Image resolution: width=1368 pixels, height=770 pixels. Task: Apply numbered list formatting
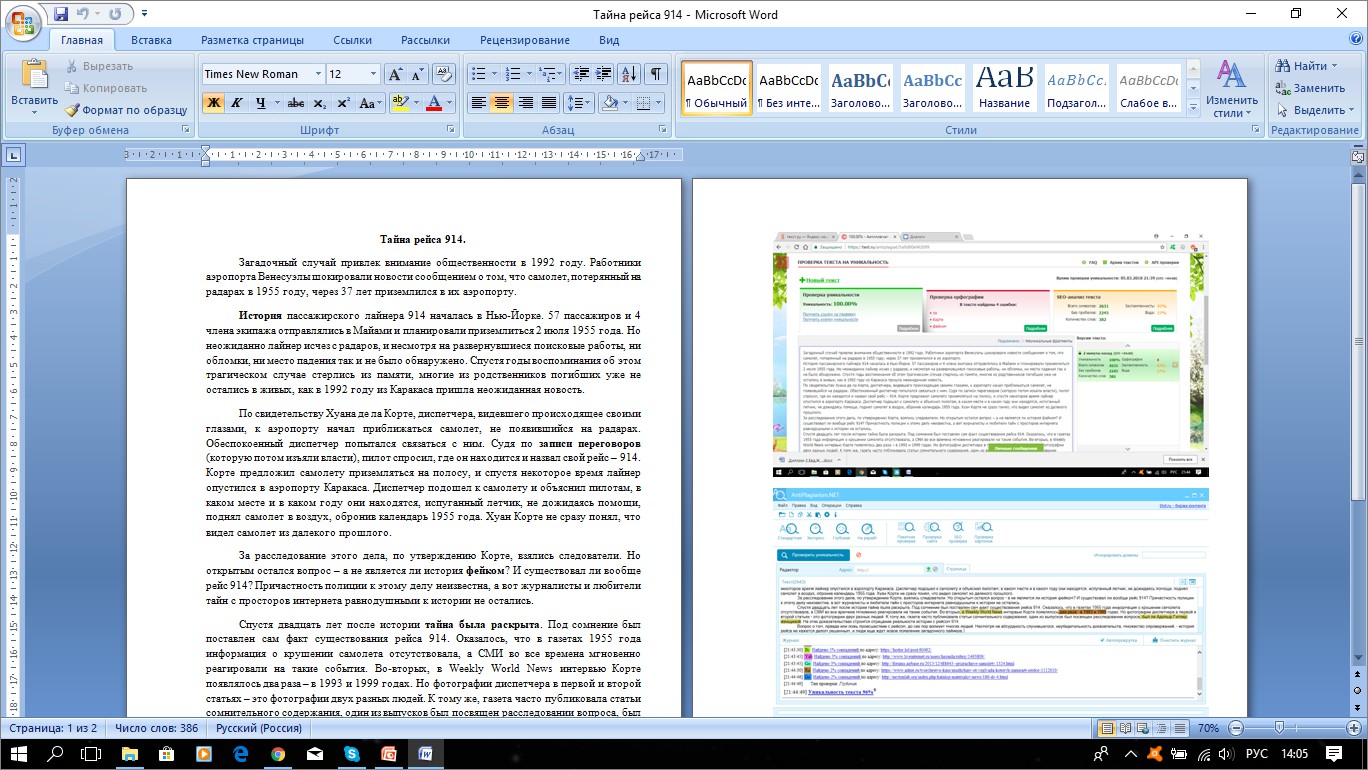click(x=514, y=75)
